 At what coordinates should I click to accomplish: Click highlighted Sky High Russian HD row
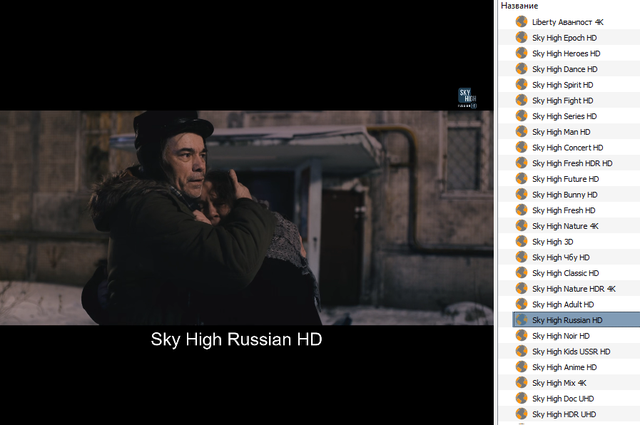coord(576,320)
